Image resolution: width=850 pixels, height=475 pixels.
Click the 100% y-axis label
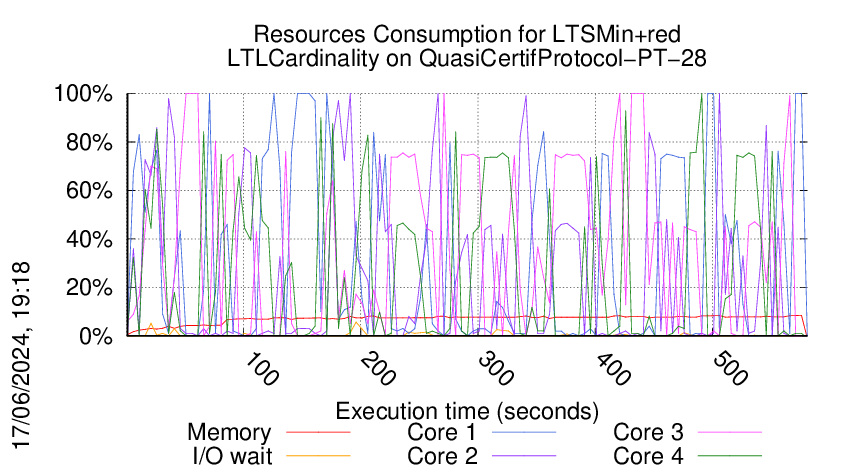[83, 94]
